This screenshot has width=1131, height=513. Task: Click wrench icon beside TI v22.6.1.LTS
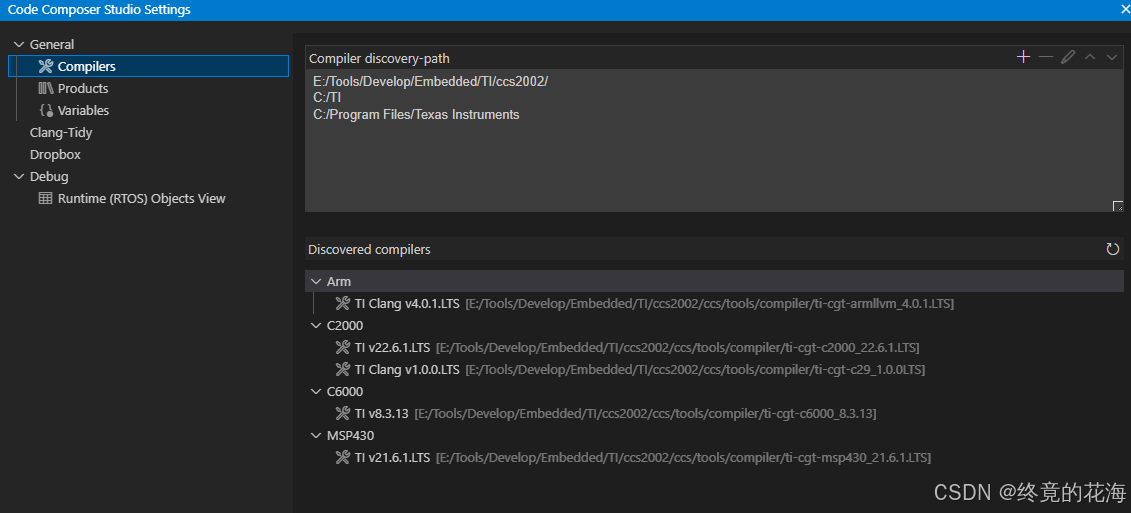click(343, 348)
